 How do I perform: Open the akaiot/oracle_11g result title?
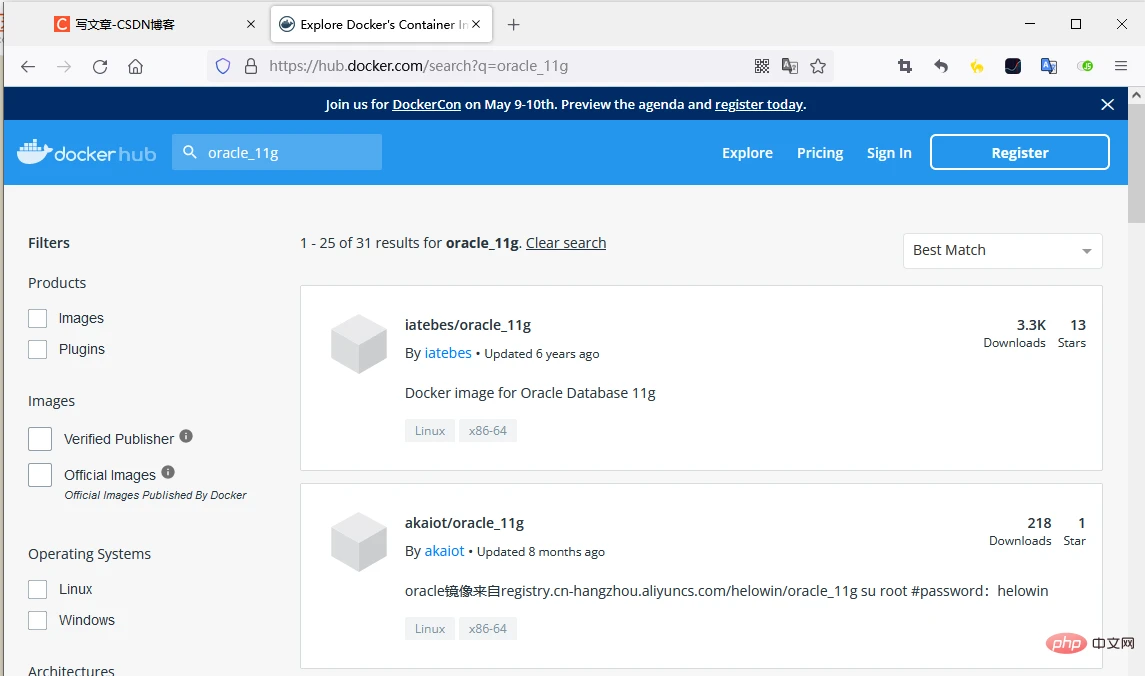(464, 523)
